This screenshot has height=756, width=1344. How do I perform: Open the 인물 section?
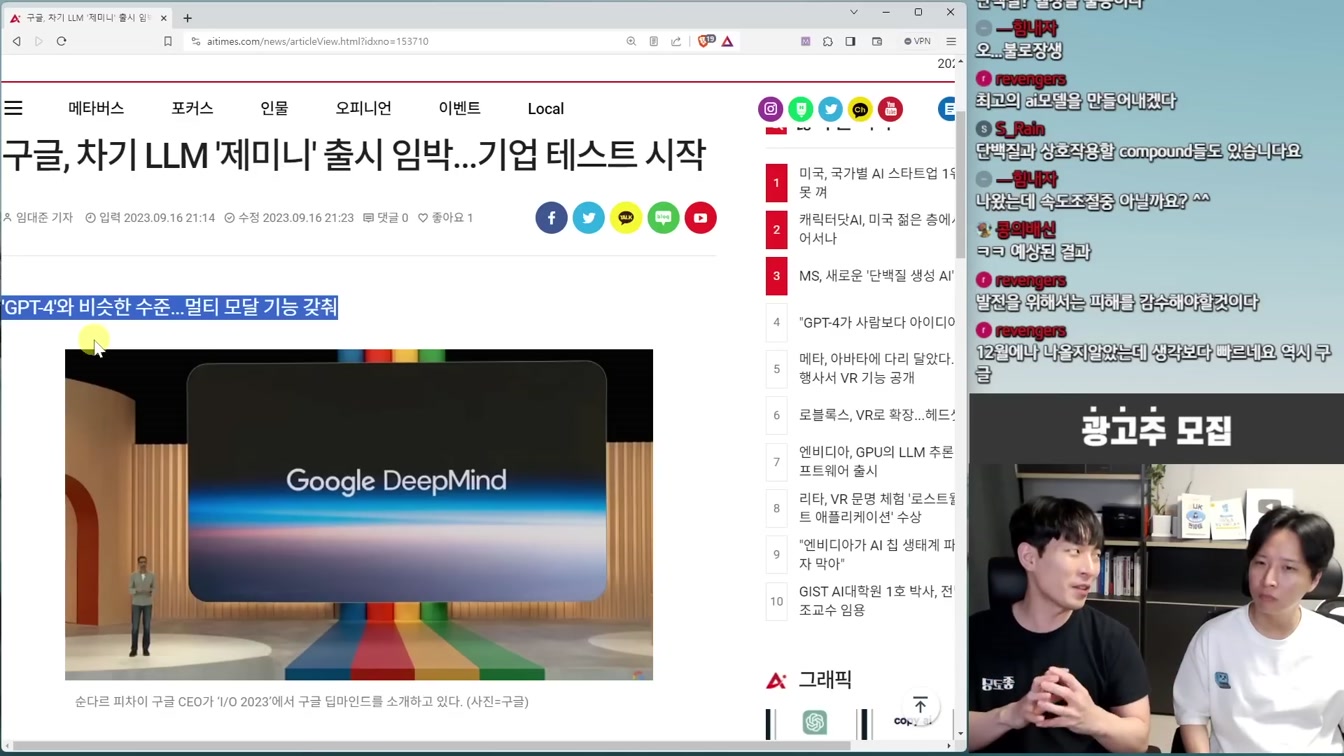pos(274,108)
